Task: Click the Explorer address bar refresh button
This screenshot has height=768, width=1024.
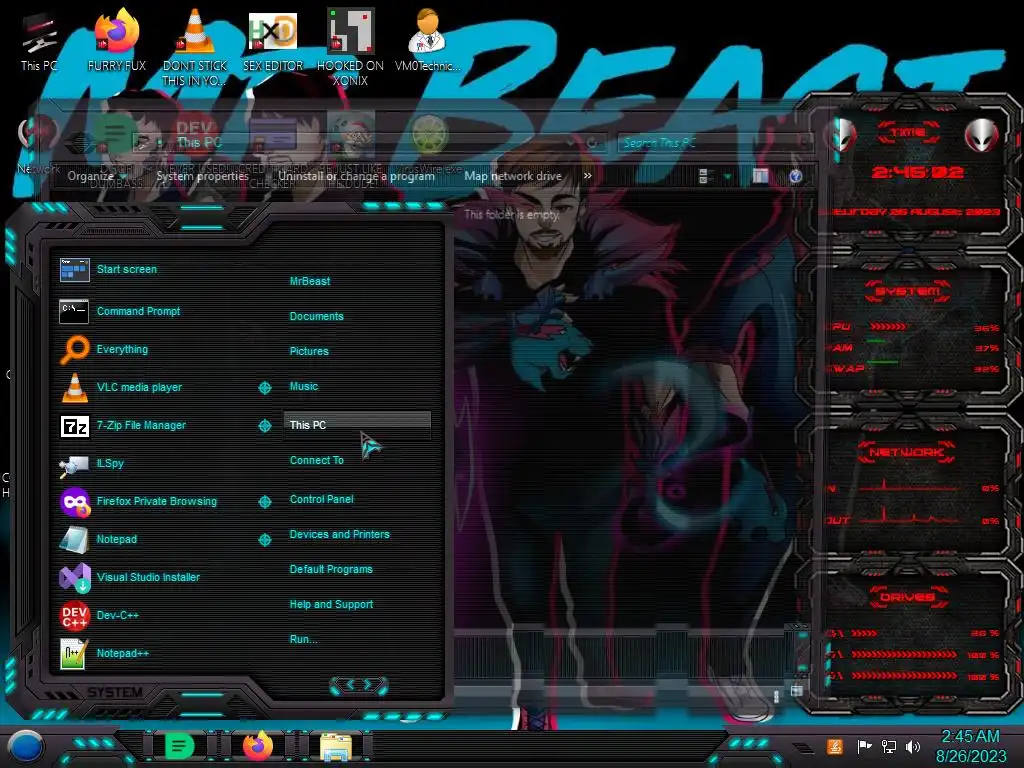Action: (x=592, y=142)
